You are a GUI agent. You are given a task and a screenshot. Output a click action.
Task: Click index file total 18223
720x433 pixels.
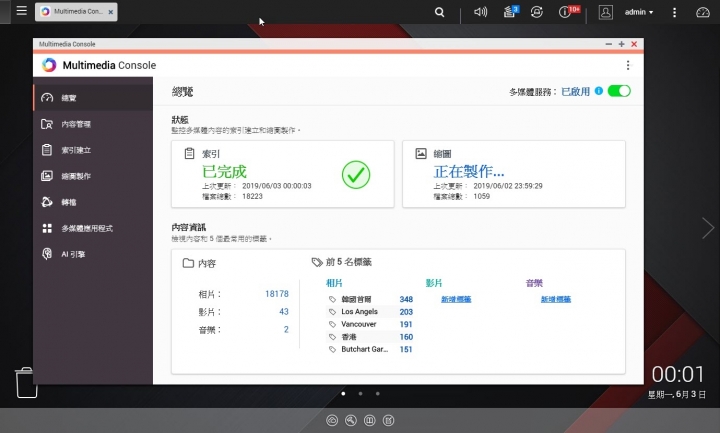point(252,197)
